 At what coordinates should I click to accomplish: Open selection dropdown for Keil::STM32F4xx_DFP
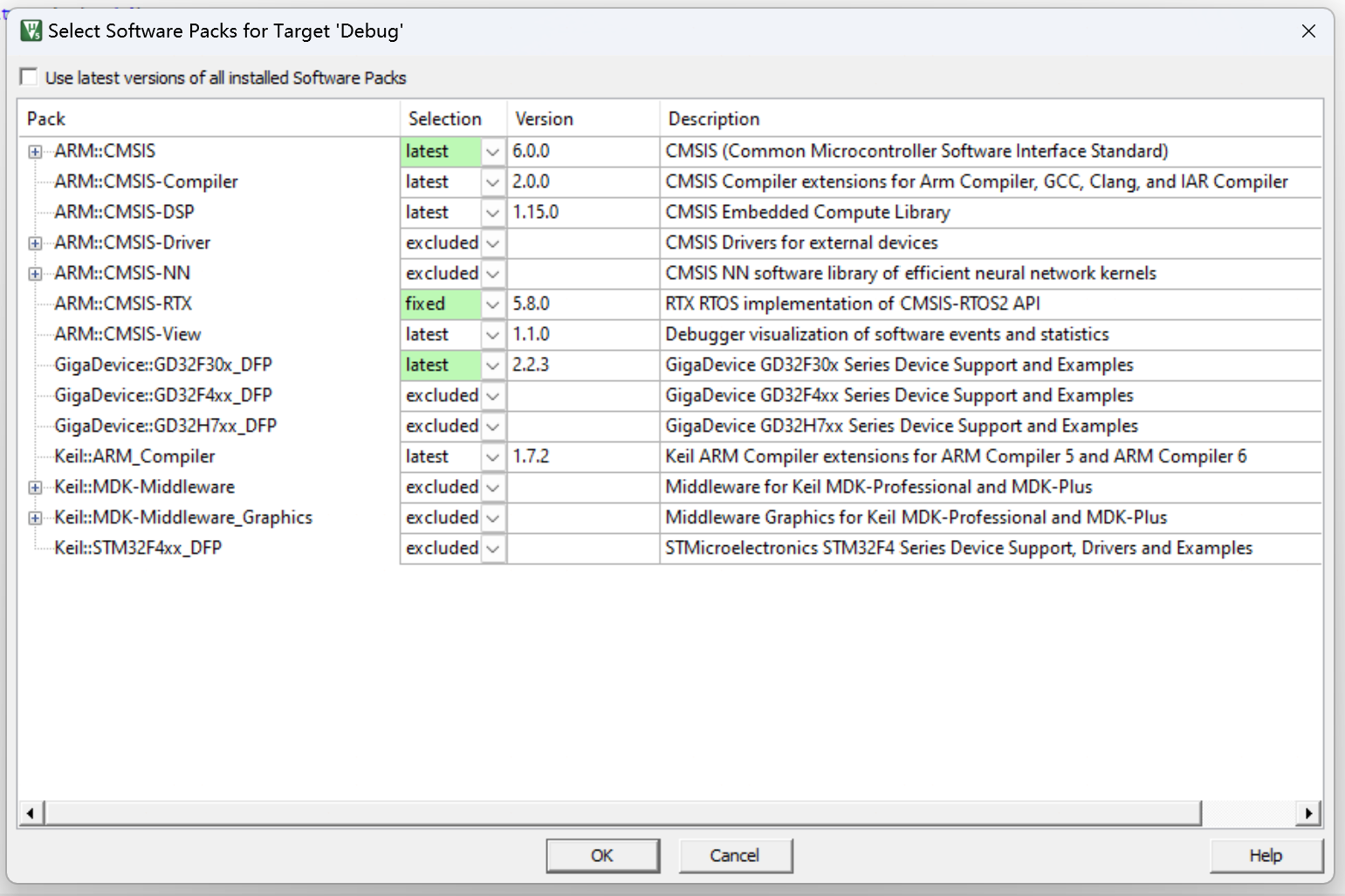(493, 549)
